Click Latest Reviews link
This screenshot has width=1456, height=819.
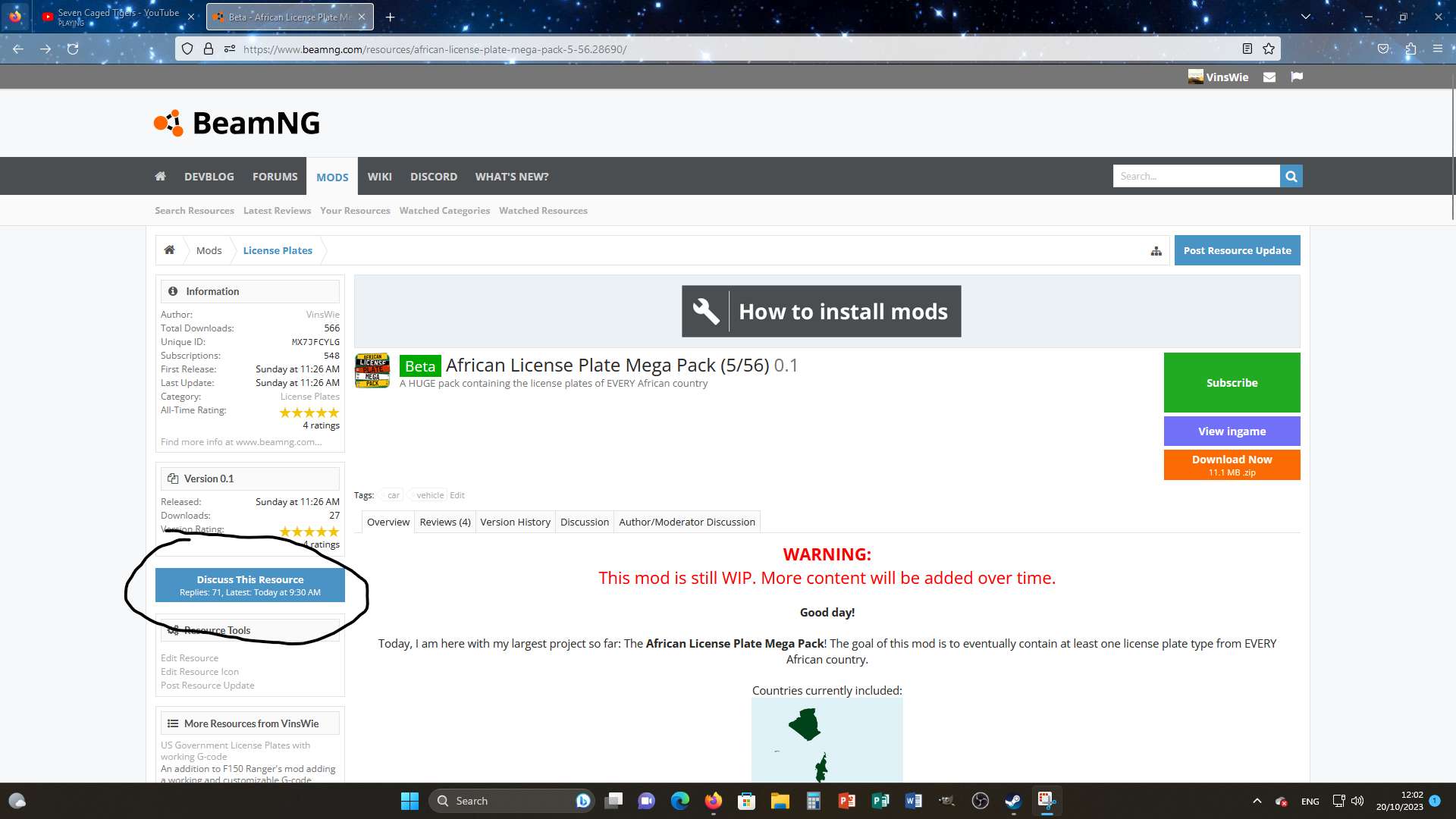point(277,211)
